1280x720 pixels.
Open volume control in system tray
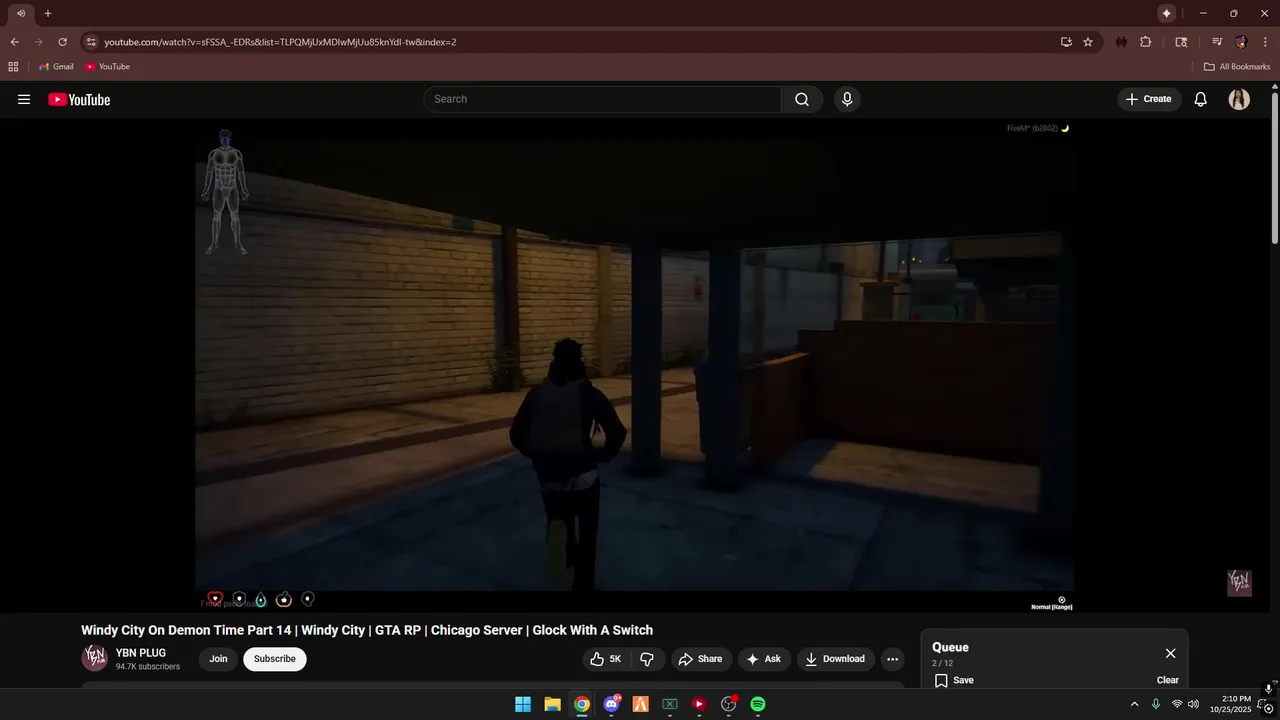pos(1193,704)
